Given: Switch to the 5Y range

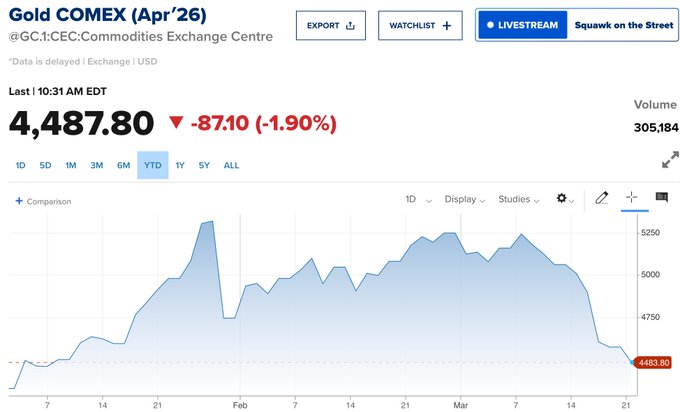Looking at the screenshot, I should click(204, 165).
